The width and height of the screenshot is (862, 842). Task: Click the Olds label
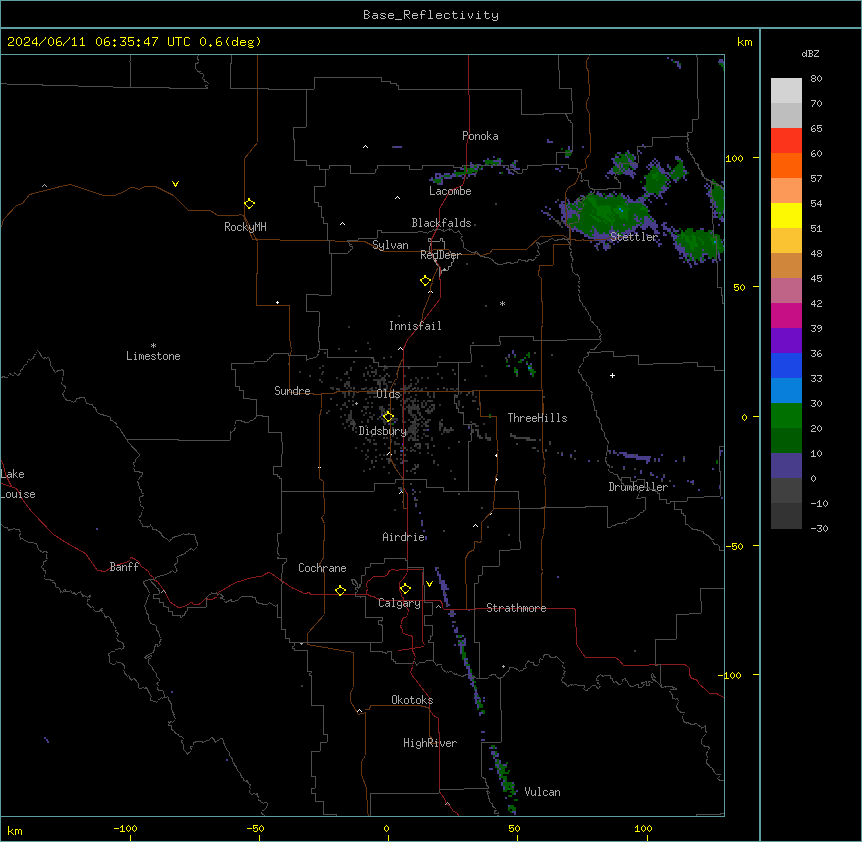pyautogui.click(x=388, y=394)
